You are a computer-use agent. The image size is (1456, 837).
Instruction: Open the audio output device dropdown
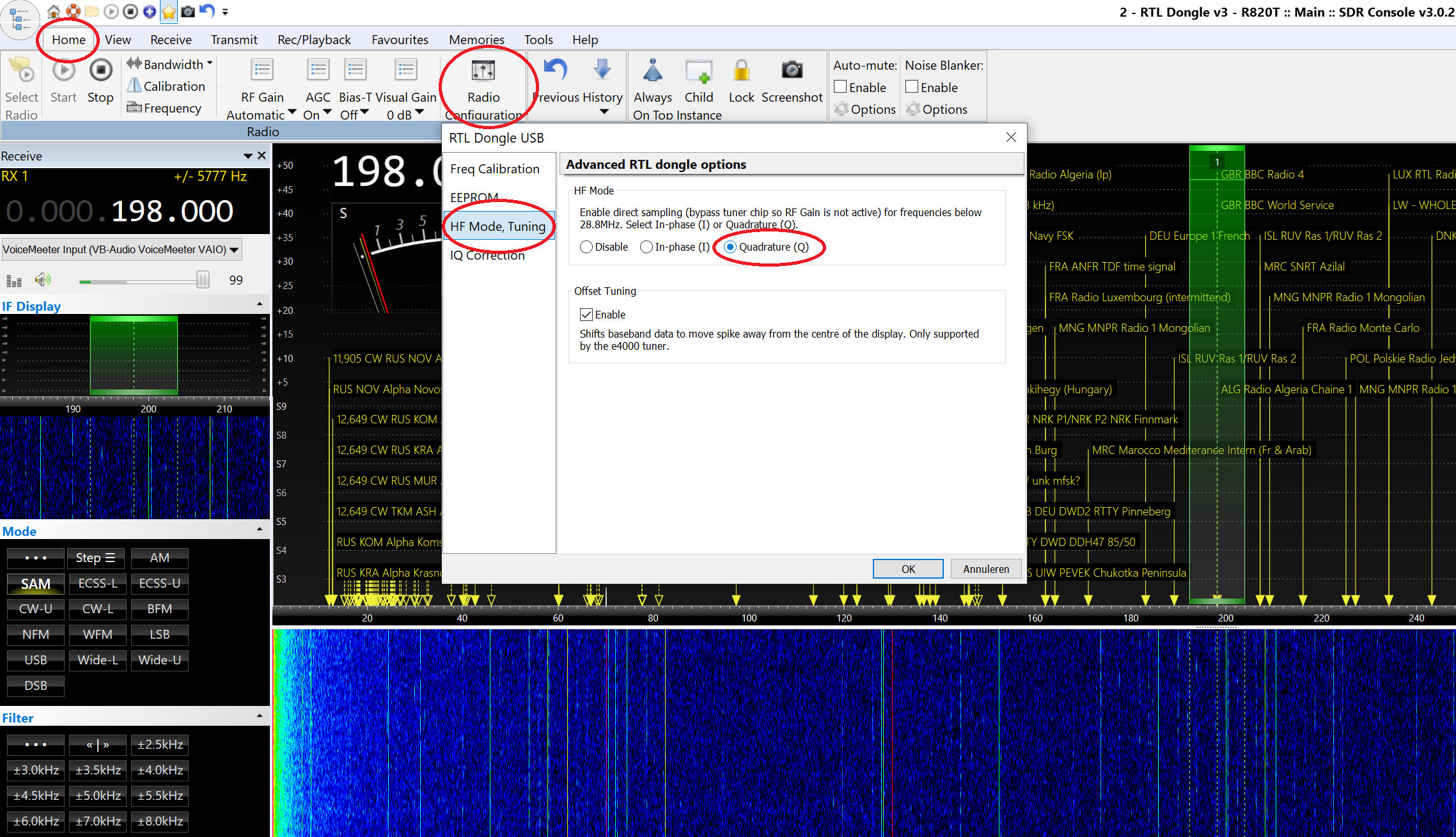234,250
